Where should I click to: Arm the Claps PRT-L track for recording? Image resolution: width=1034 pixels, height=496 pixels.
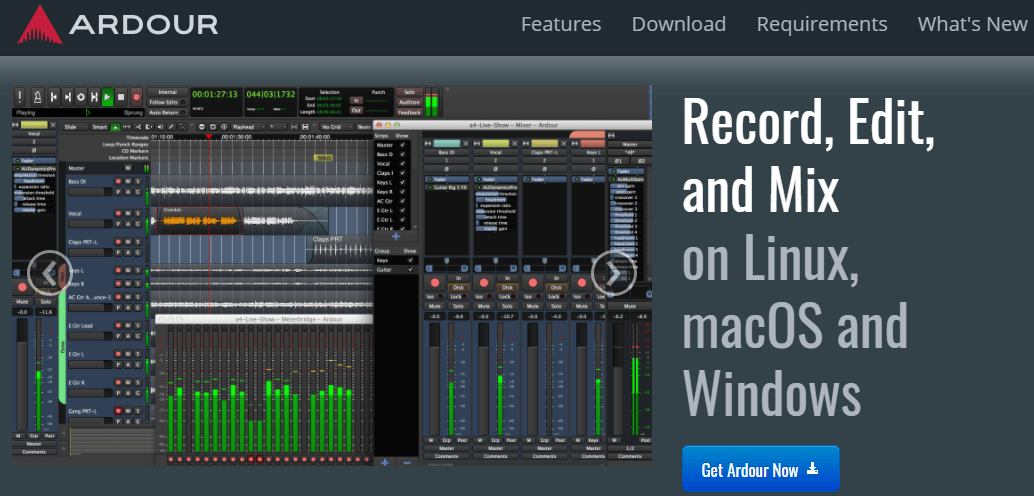(118, 241)
